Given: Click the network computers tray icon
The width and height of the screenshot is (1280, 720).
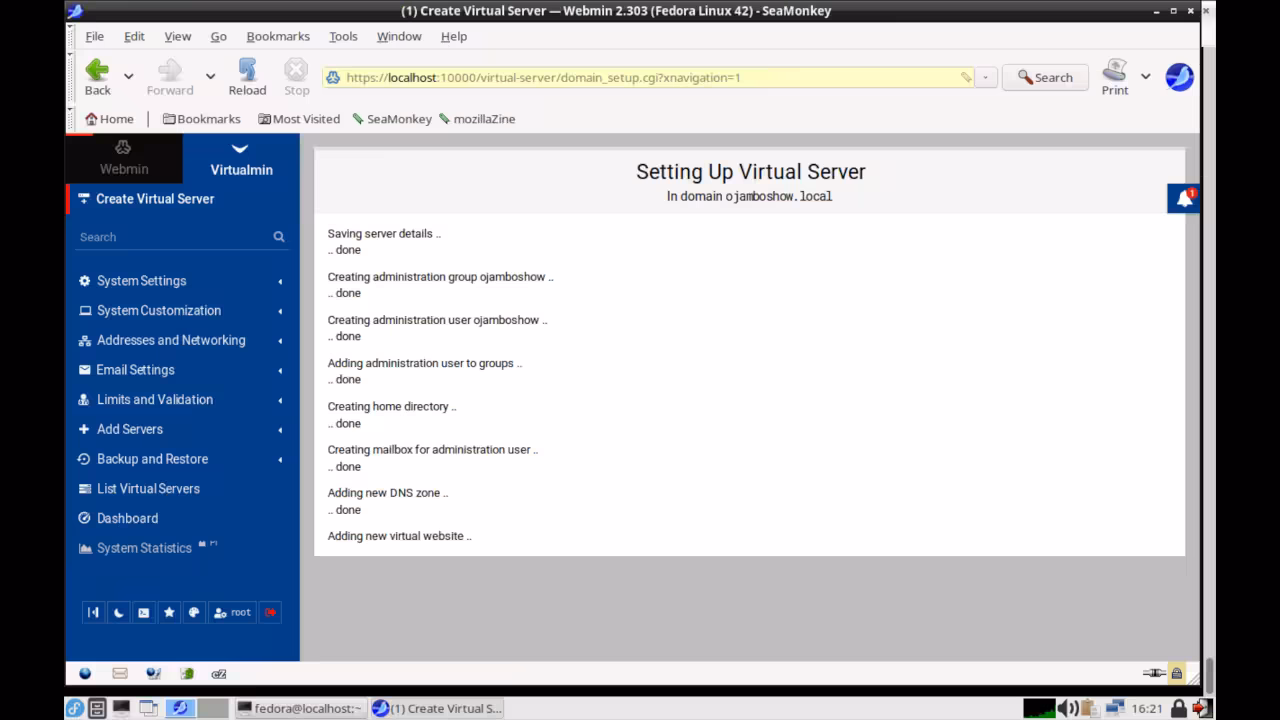Looking at the screenshot, I should pos(1114,708).
